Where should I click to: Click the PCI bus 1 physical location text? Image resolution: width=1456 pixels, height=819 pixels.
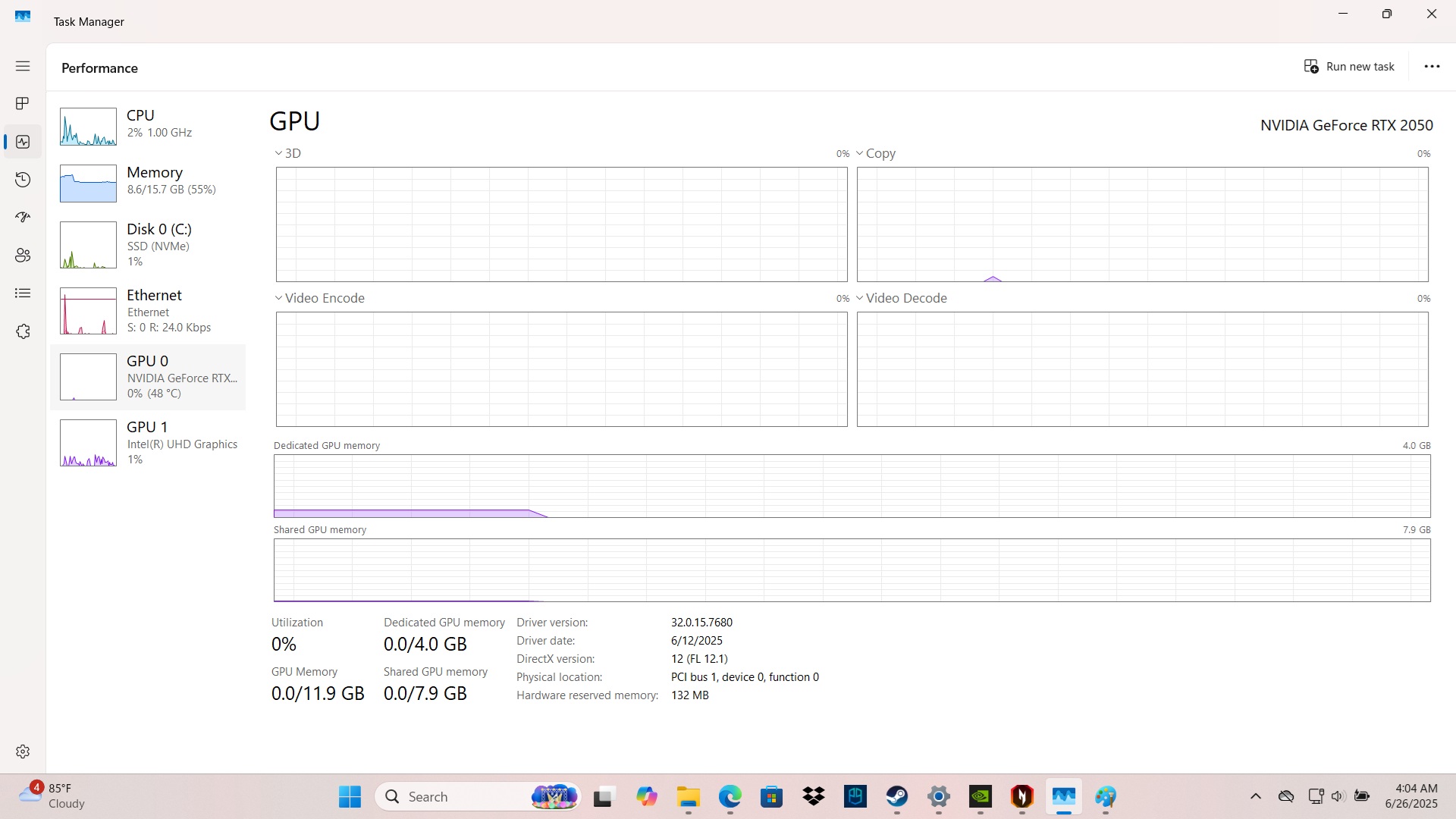pos(745,677)
